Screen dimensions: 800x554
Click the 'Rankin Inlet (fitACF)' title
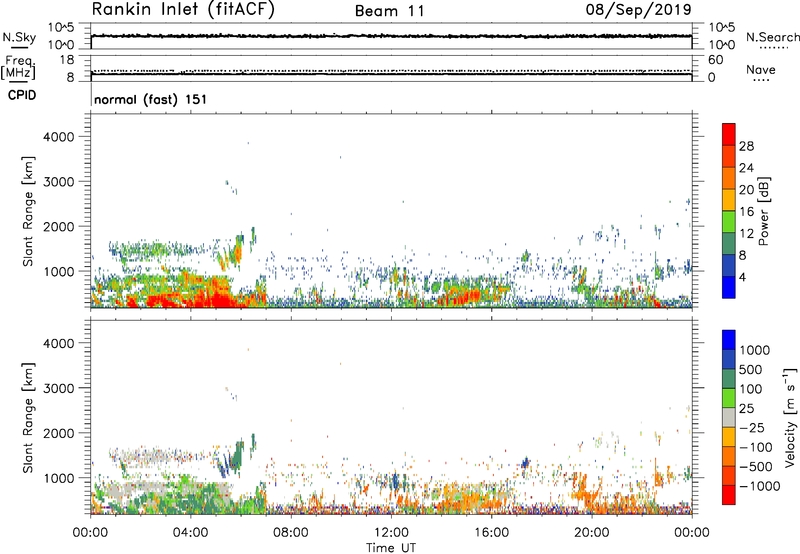(x=183, y=10)
